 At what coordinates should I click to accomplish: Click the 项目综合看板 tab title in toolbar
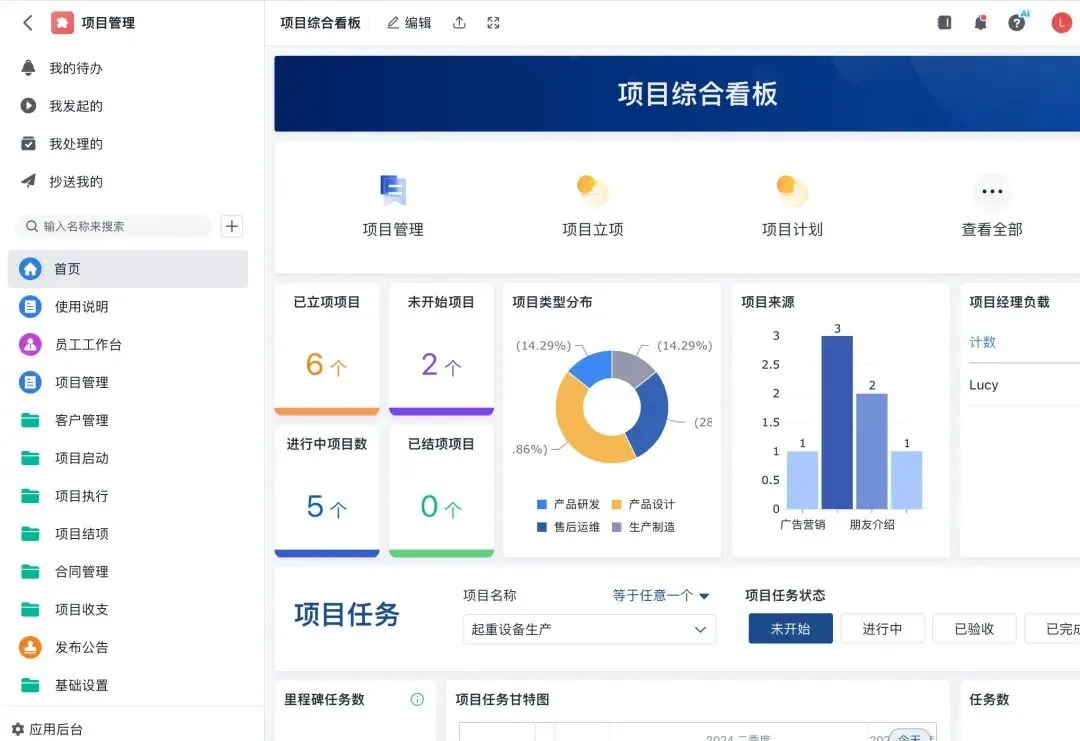pyautogui.click(x=320, y=23)
